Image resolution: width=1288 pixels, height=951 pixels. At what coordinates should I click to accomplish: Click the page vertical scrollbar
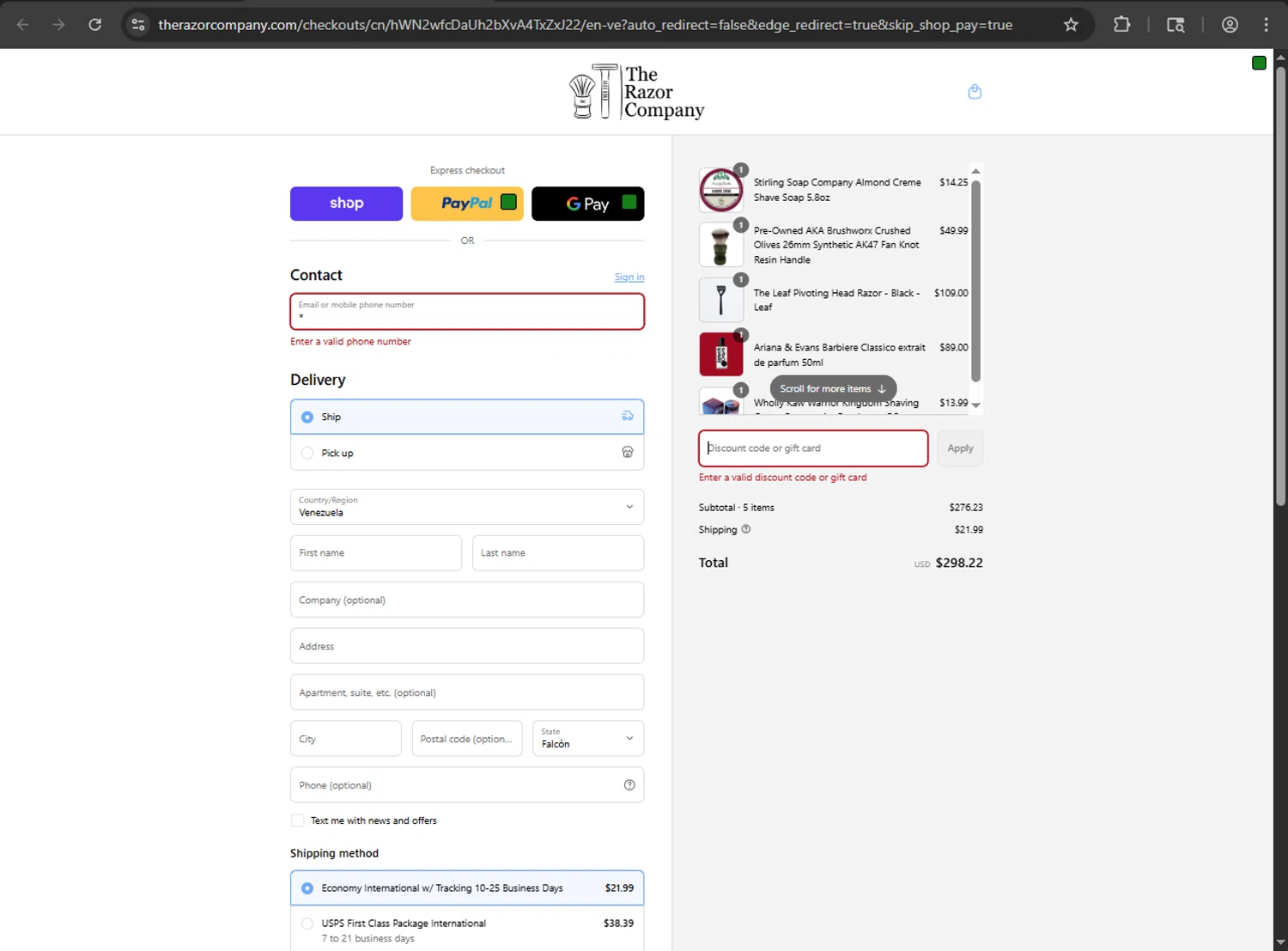tap(1280, 285)
